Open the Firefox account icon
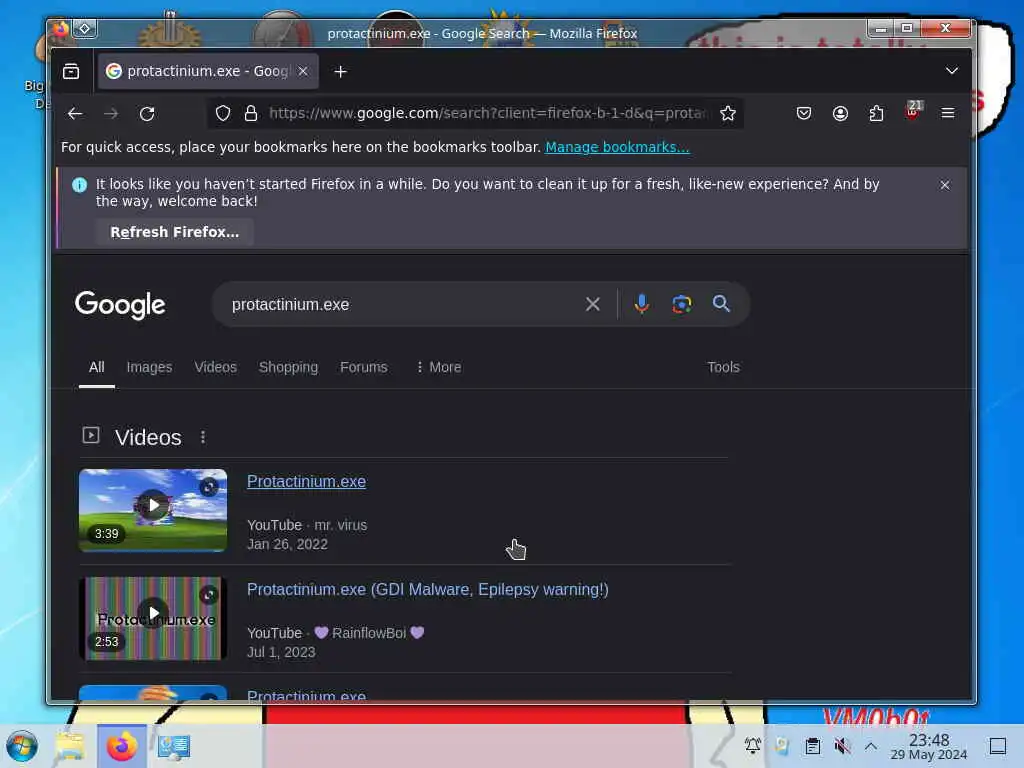Viewport: 1024px width, 768px height. [x=840, y=114]
